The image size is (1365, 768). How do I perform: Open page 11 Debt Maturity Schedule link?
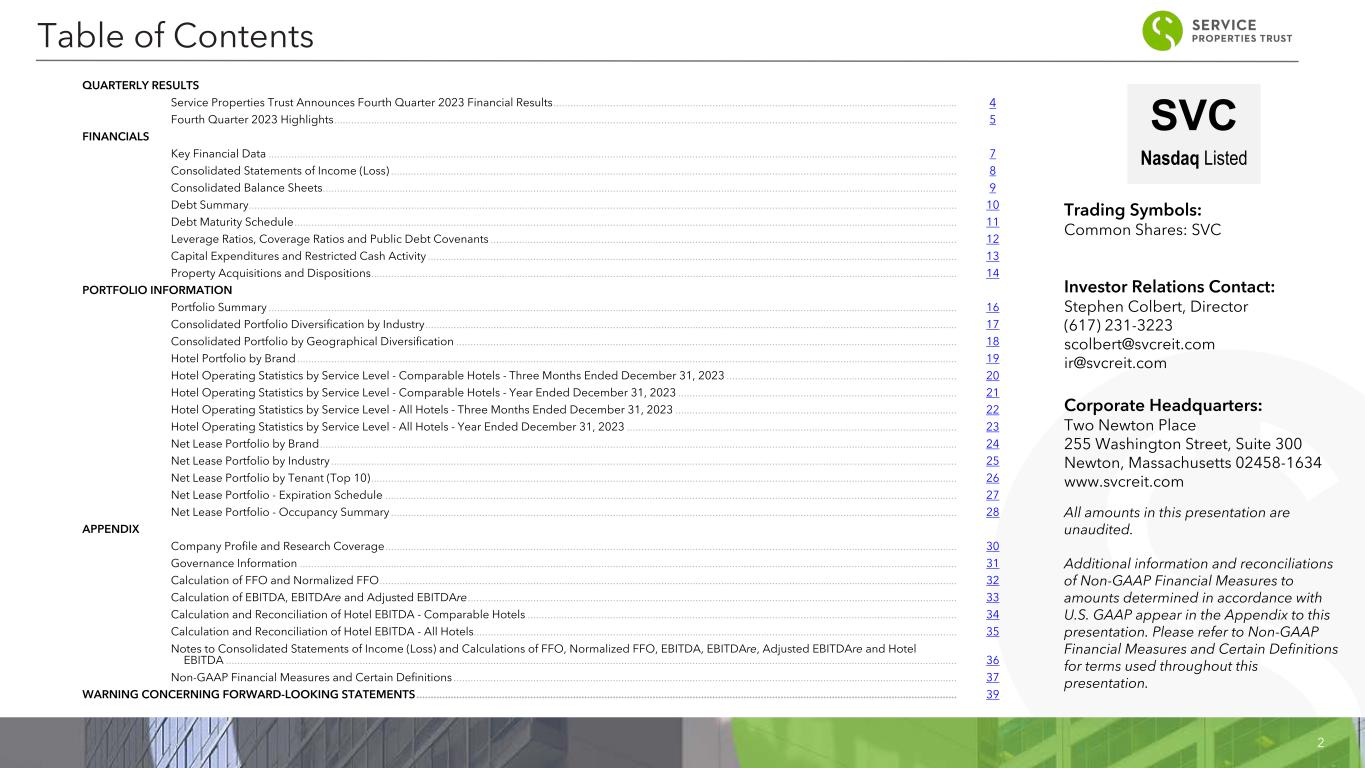(x=991, y=222)
